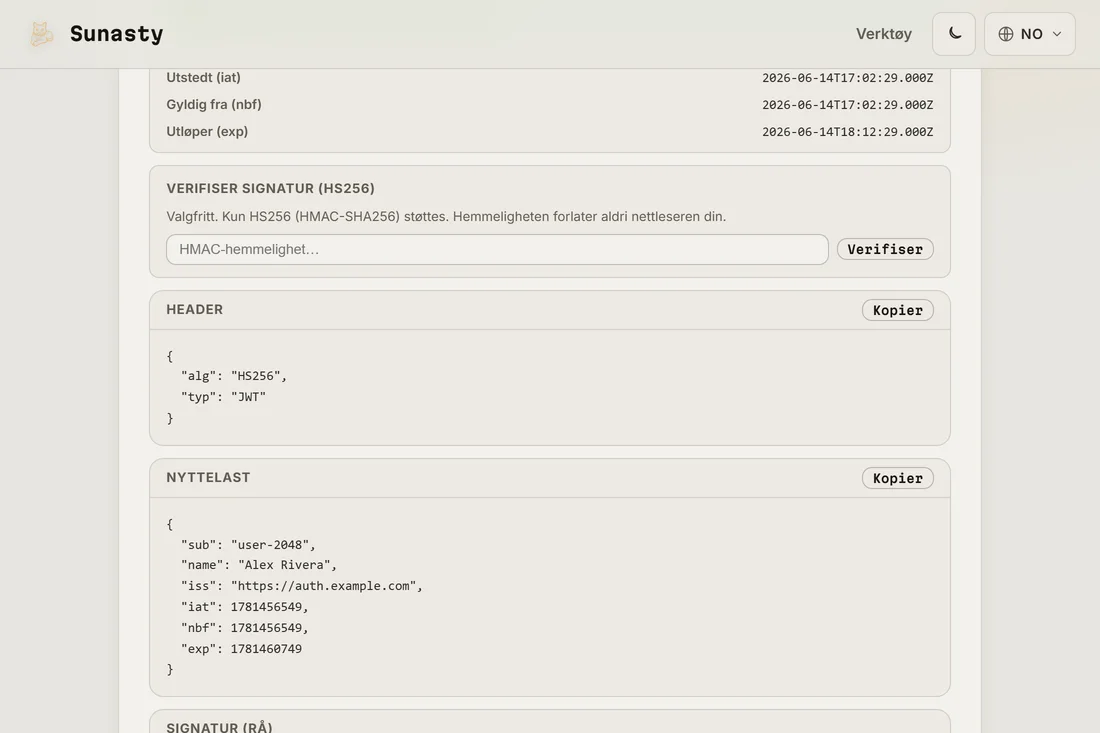Click the Utløper (exp) timestamp value
The width and height of the screenshot is (1100, 733).
click(x=847, y=132)
